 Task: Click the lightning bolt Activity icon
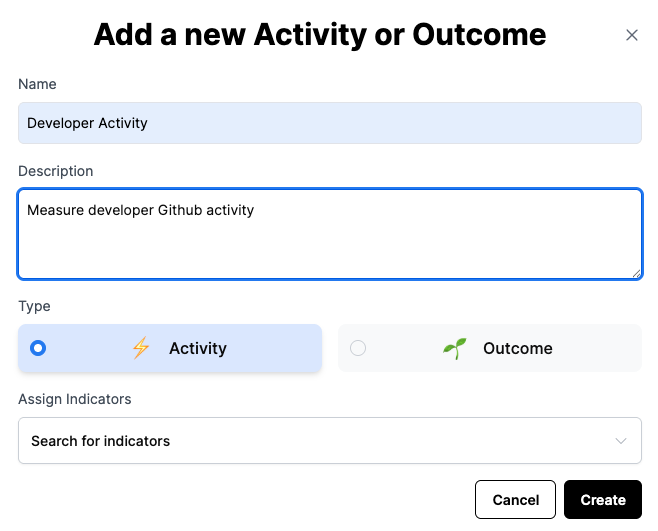point(141,348)
